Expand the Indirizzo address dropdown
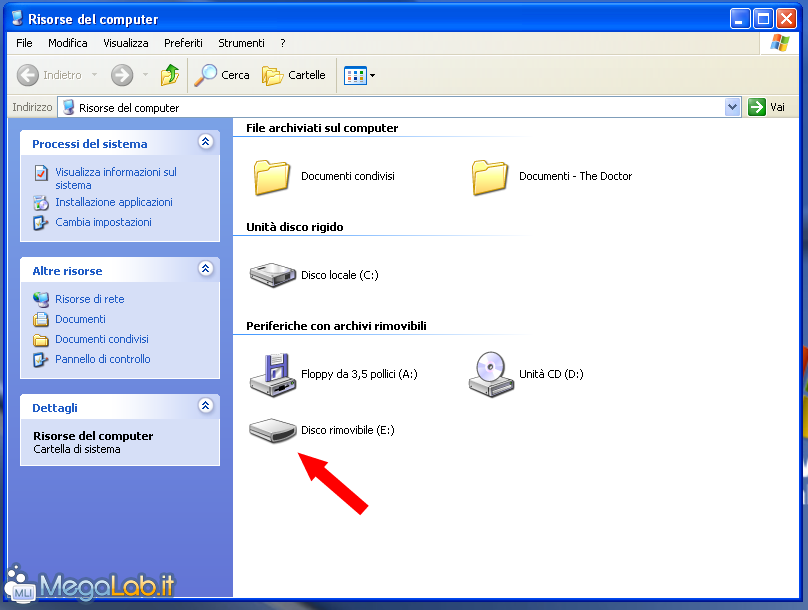808x610 pixels. coord(732,107)
